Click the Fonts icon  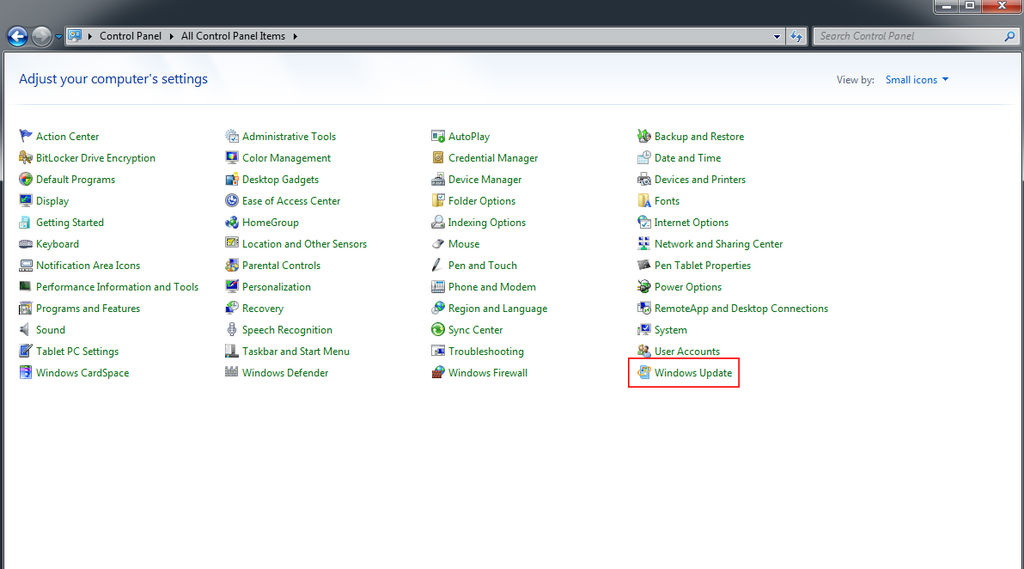644,201
